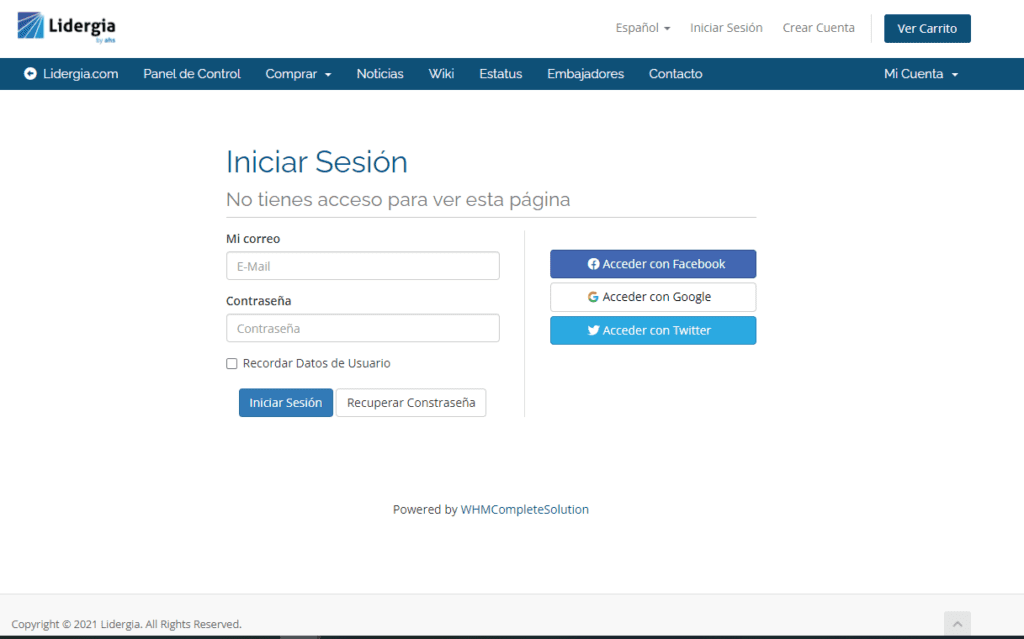This screenshot has height=639, width=1024.
Task: Open Contacto navigation item
Action: [x=676, y=74]
